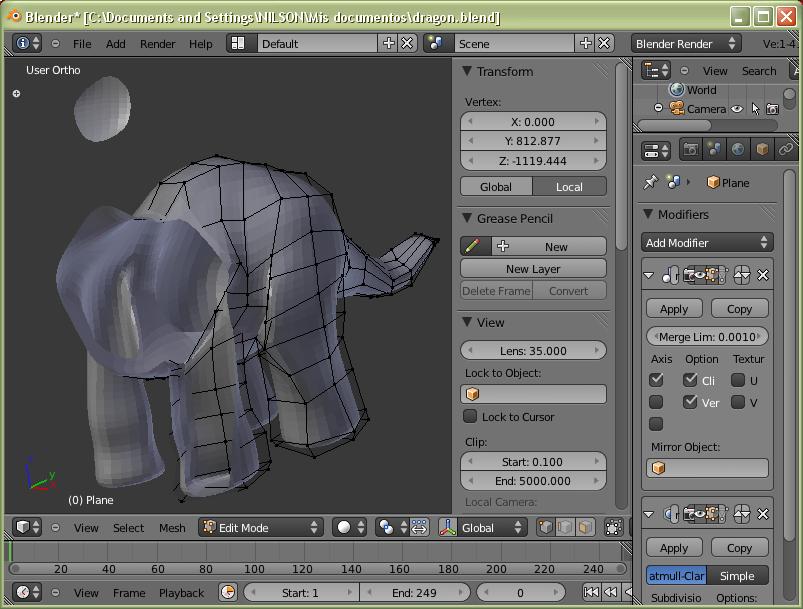Click the Grease Pencil draw pencil icon
Viewport: 803px width, 609px height.
coord(473,246)
